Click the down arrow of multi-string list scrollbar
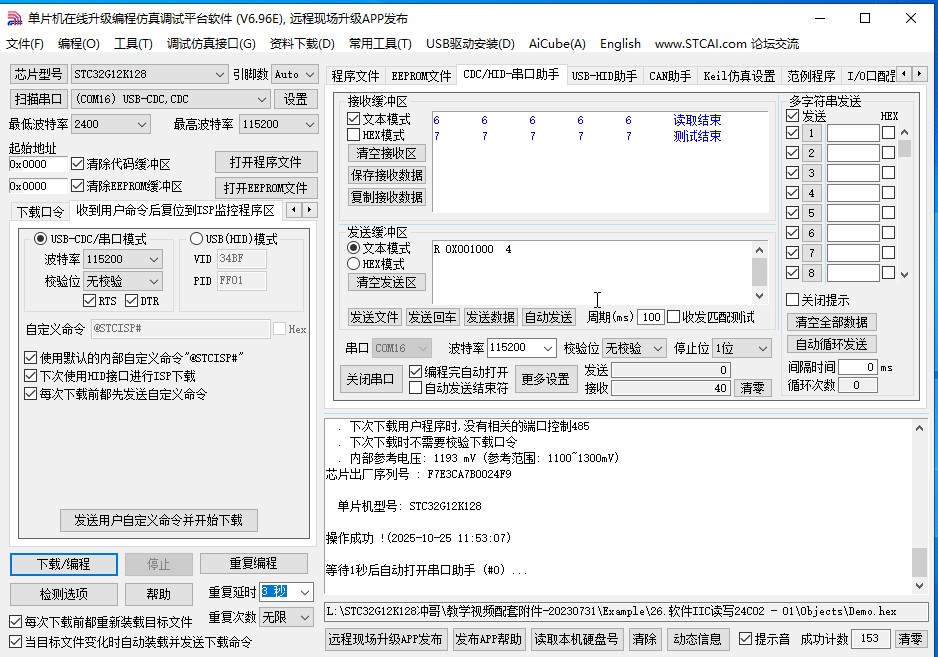This screenshot has width=938, height=657. pyautogui.click(x=904, y=274)
